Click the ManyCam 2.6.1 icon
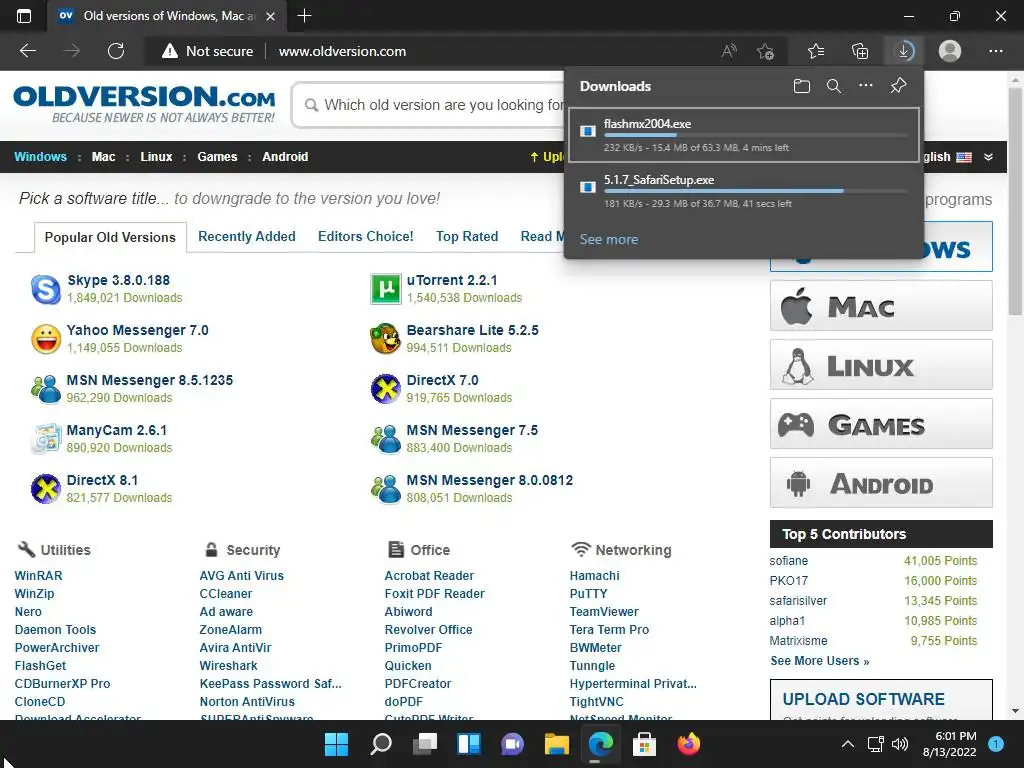The width and height of the screenshot is (1024, 768). click(46, 439)
